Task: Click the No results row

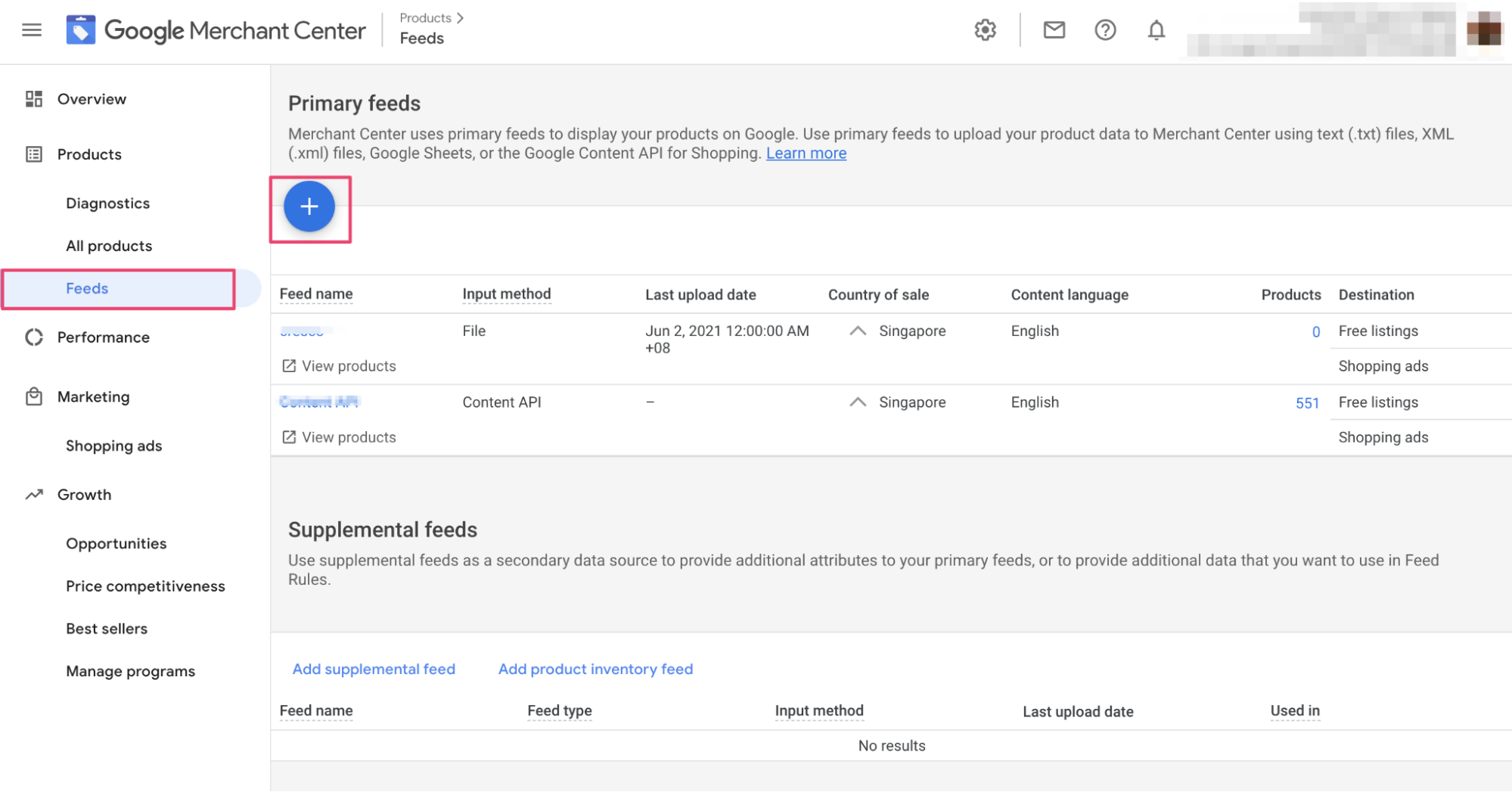Action: click(x=891, y=746)
